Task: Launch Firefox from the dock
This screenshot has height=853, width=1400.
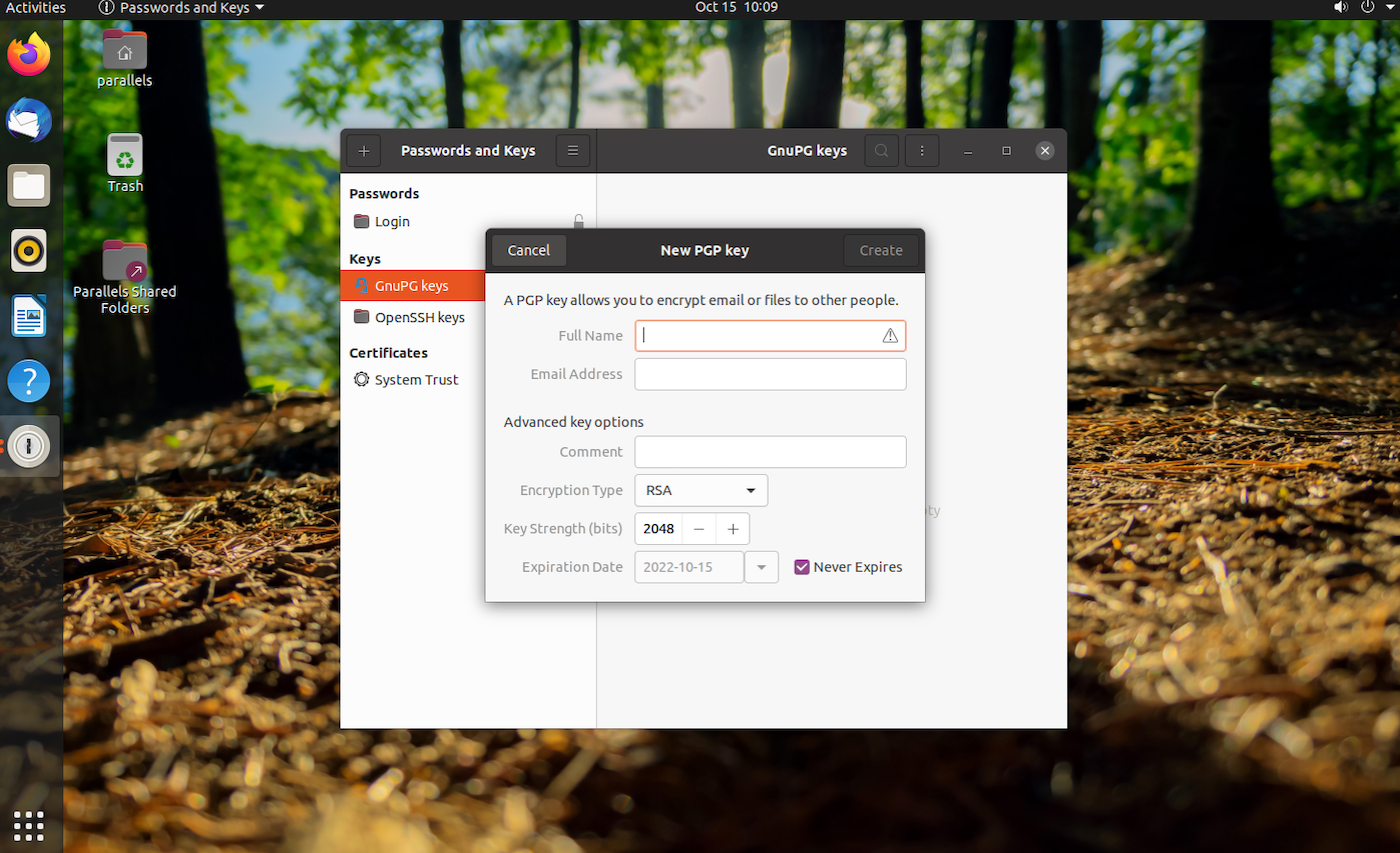Action: click(29, 54)
